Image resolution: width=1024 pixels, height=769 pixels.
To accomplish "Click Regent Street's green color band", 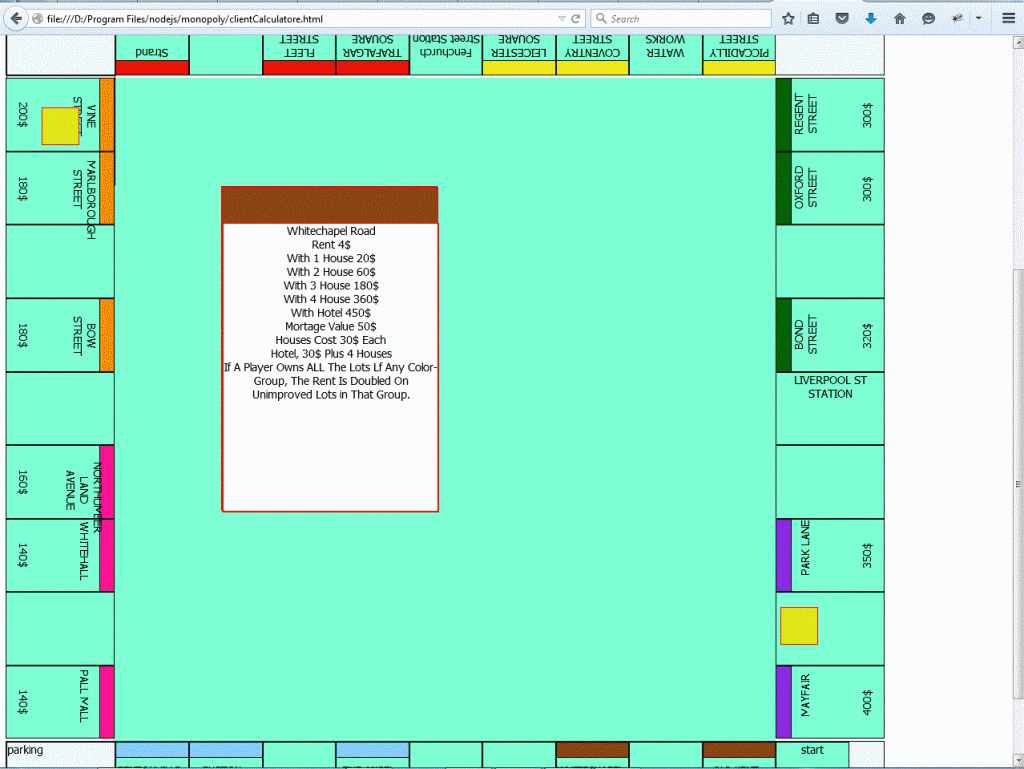I will click(x=784, y=115).
